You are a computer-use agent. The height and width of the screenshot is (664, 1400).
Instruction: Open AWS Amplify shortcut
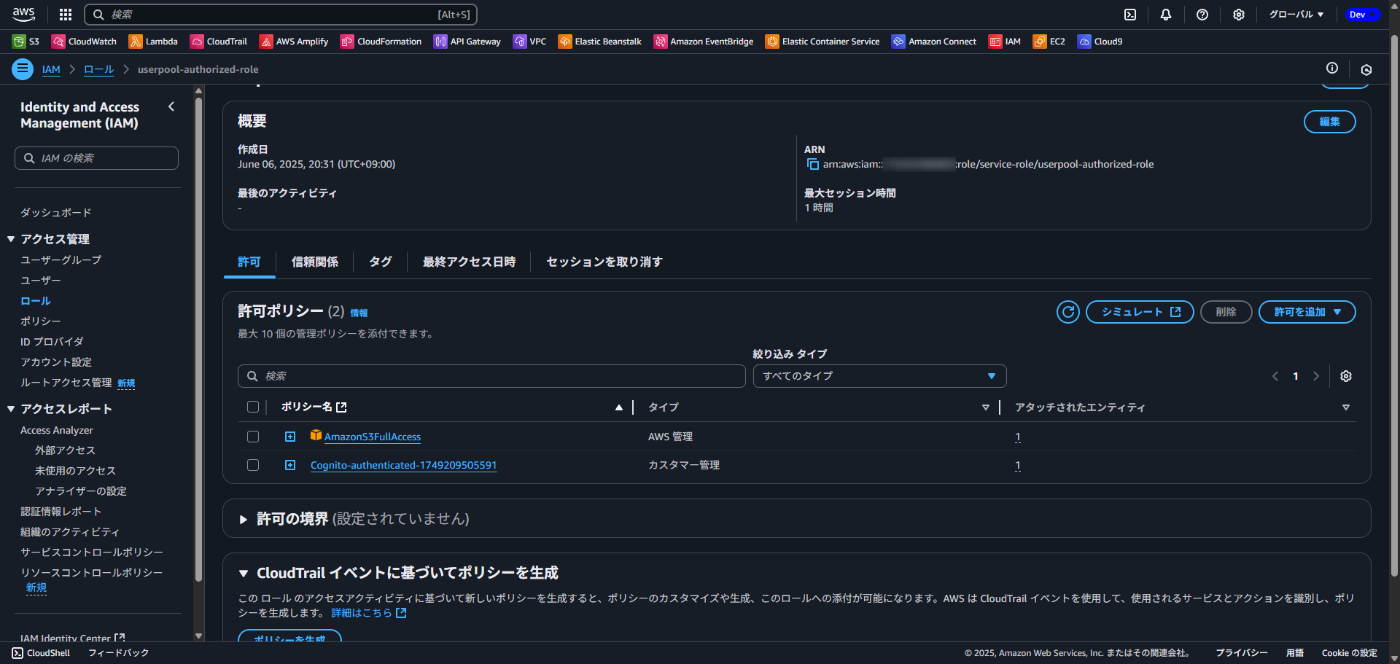pos(295,42)
